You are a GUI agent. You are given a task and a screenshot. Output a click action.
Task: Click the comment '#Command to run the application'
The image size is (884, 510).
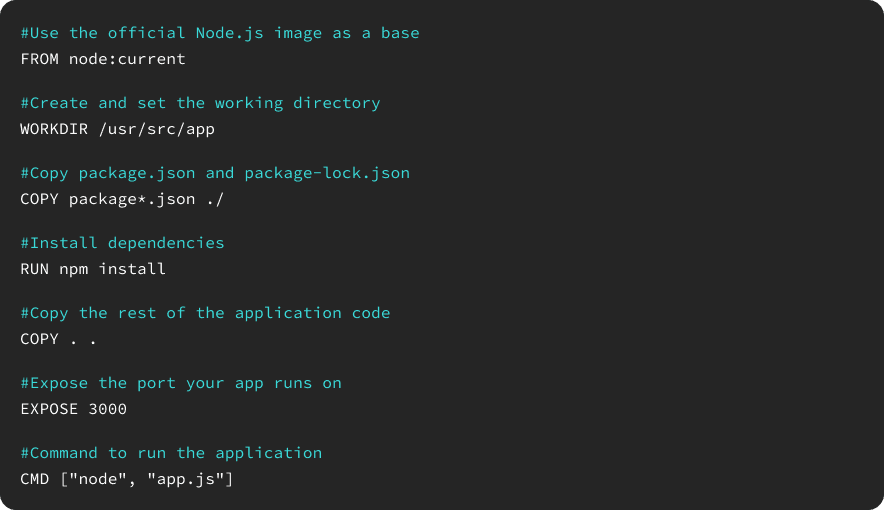tap(171, 453)
